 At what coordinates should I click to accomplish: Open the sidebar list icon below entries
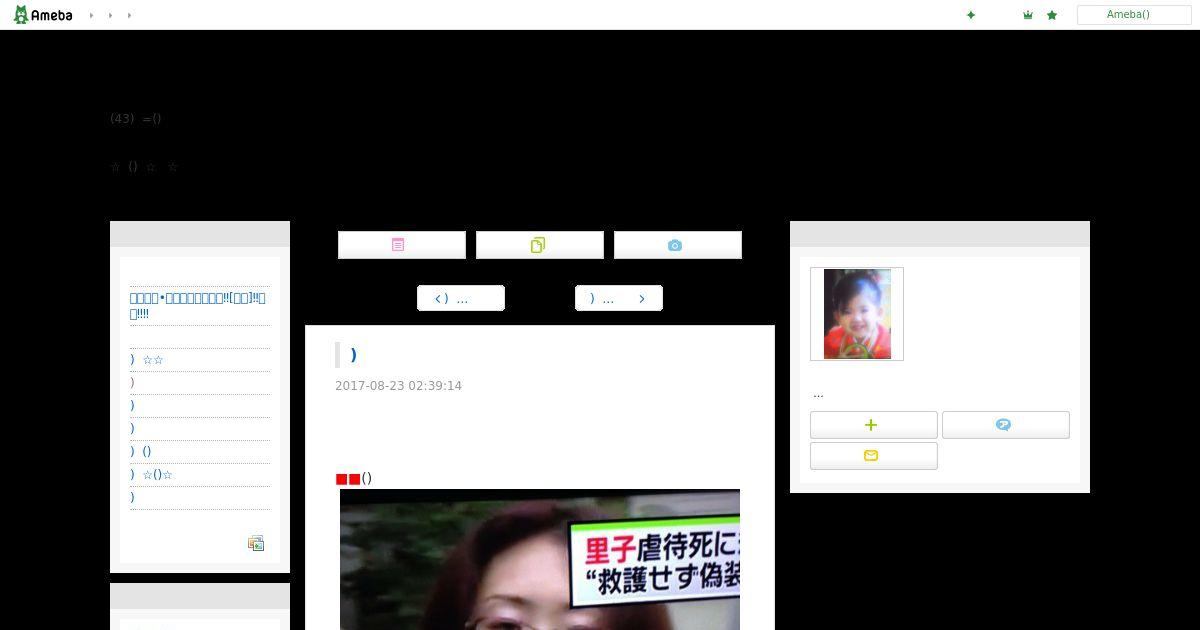click(256, 544)
